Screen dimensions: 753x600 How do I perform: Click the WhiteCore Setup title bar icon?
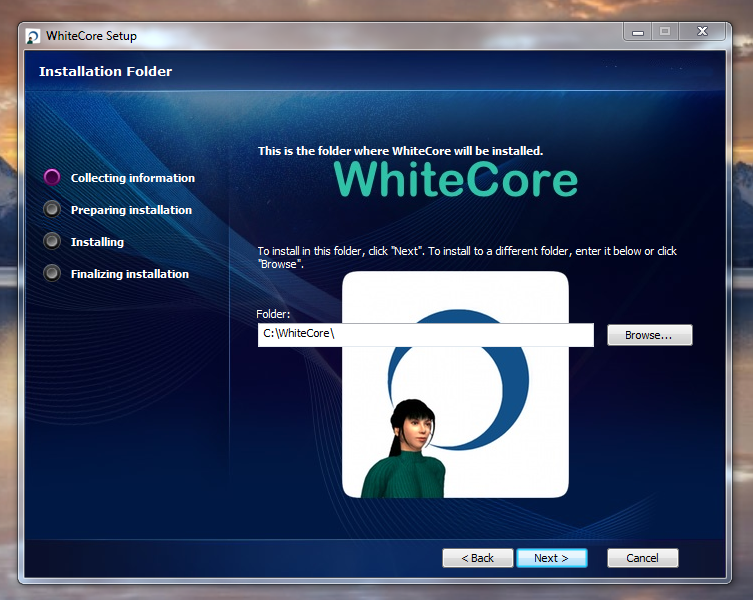[x=33, y=36]
